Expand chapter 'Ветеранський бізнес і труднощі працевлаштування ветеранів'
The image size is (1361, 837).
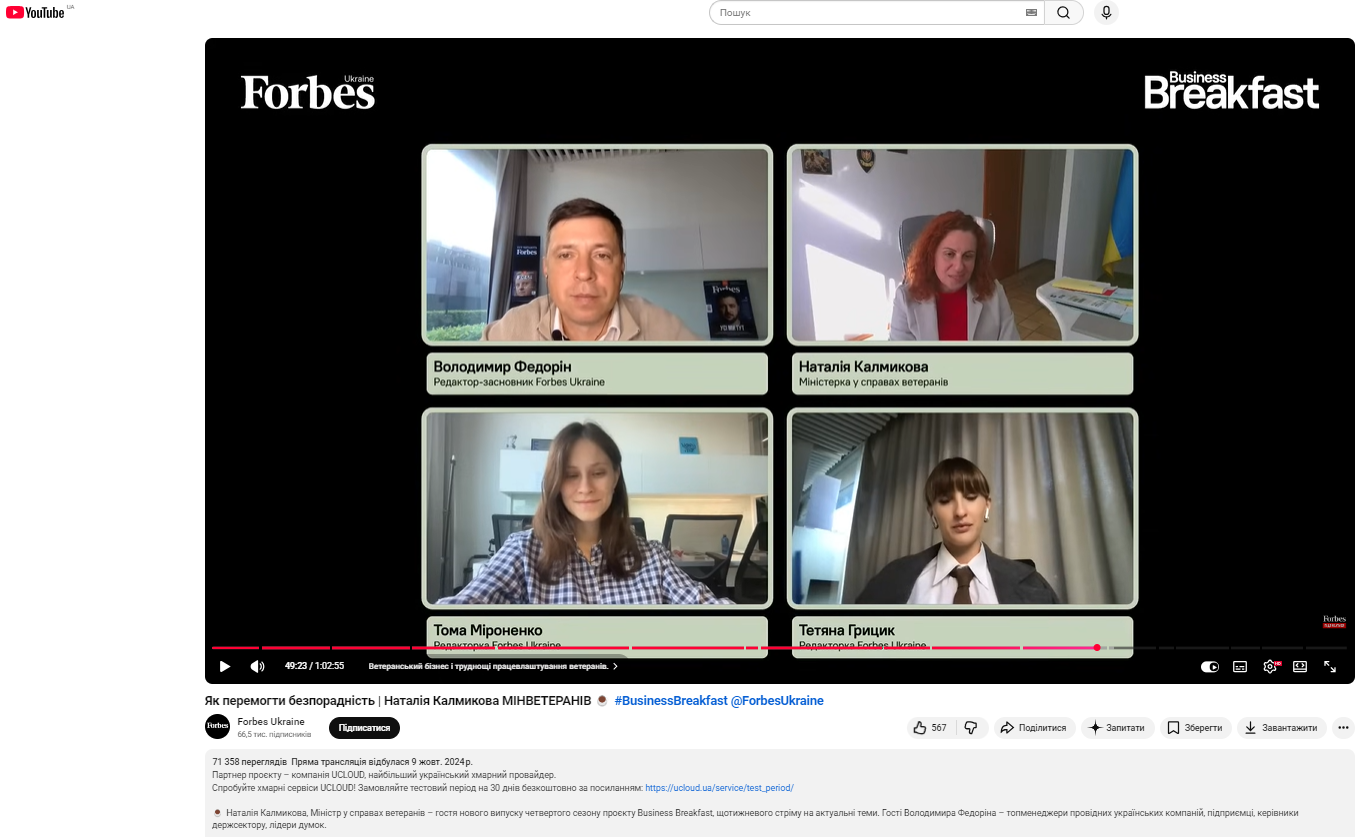[x=493, y=666]
